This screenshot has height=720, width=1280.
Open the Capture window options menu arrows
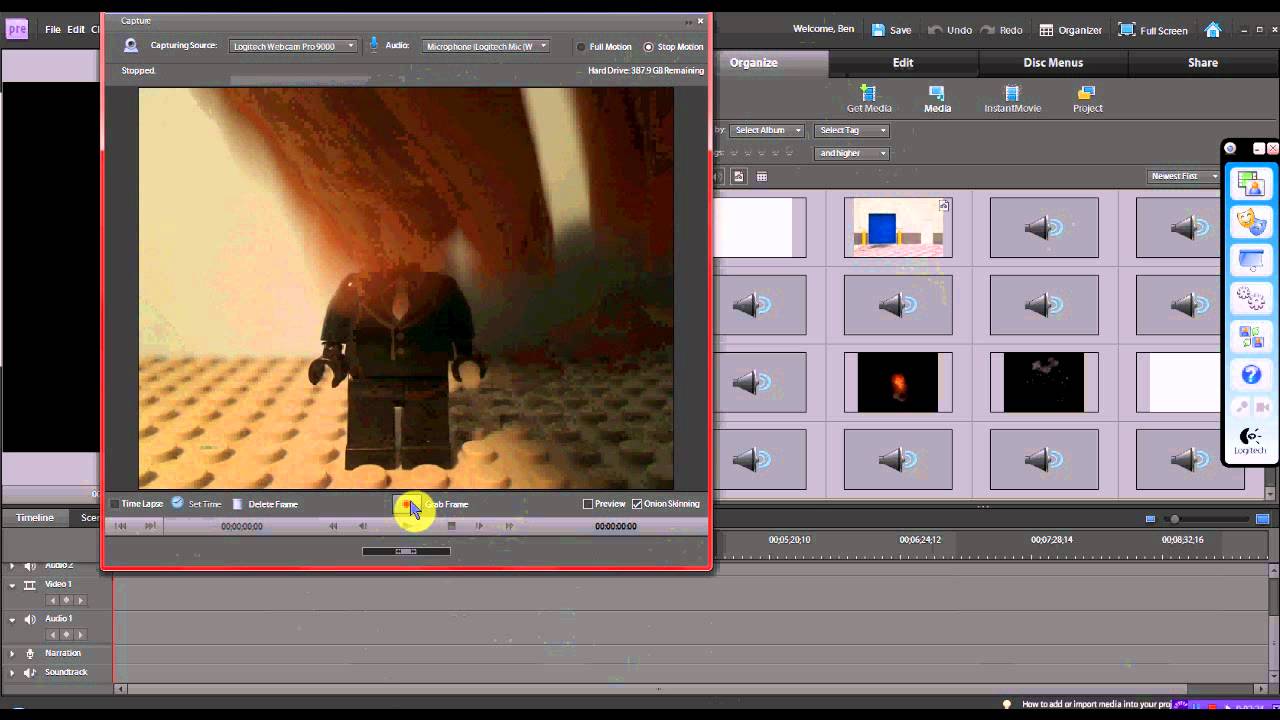point(688,21)
